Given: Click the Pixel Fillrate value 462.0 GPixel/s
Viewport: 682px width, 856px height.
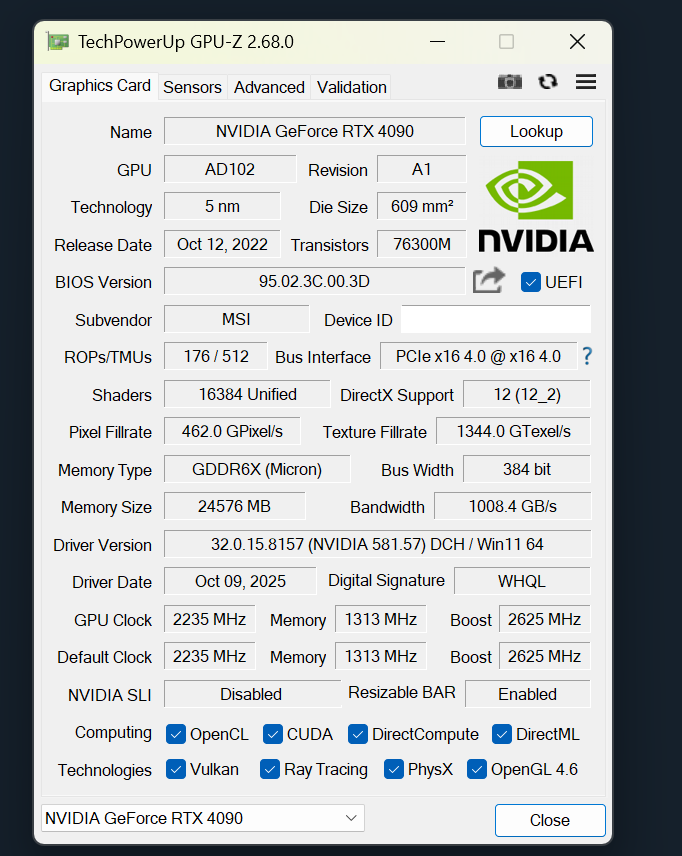Looking at the screenshot, I should (232, 431).
